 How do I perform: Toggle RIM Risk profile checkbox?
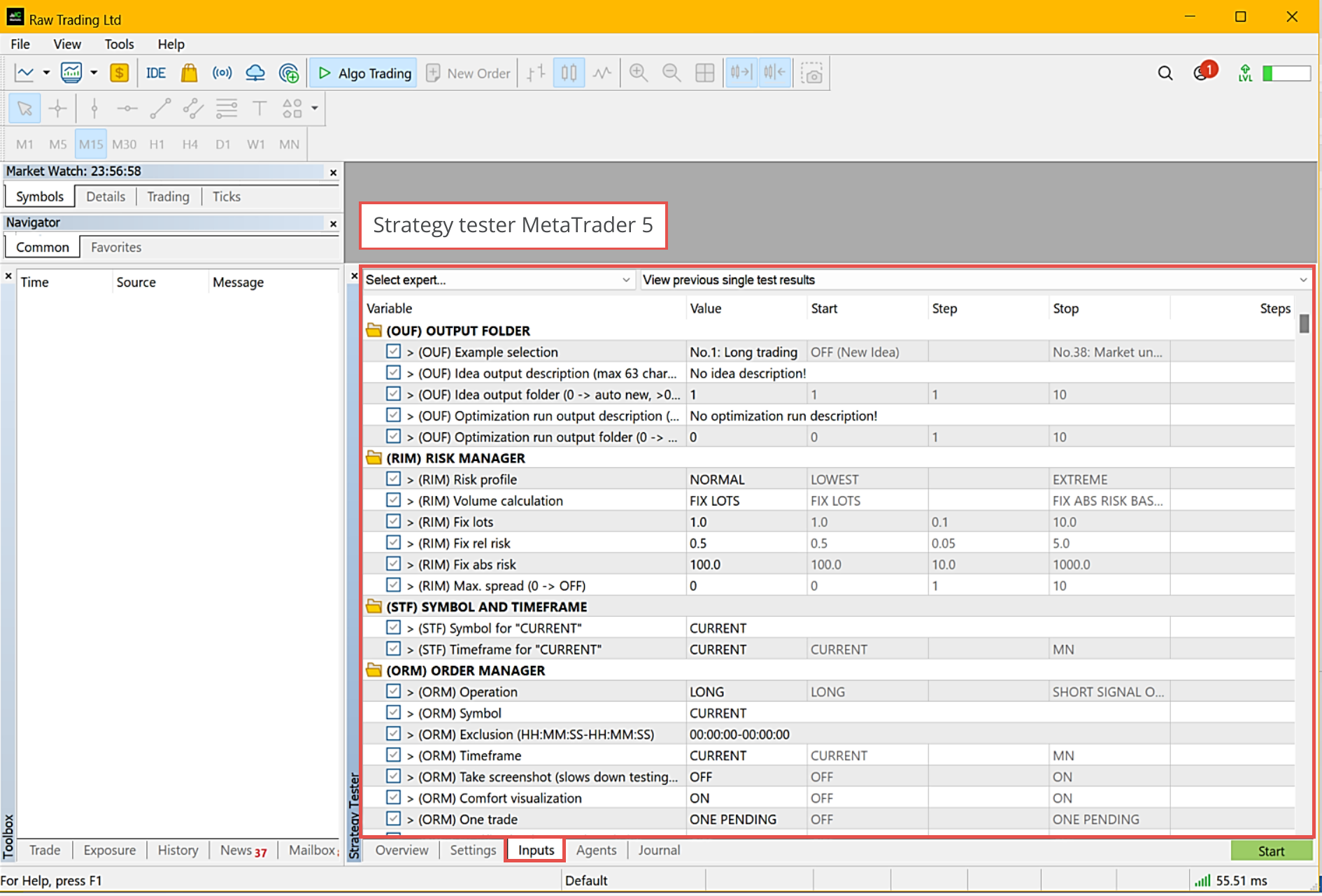point(393,479)
